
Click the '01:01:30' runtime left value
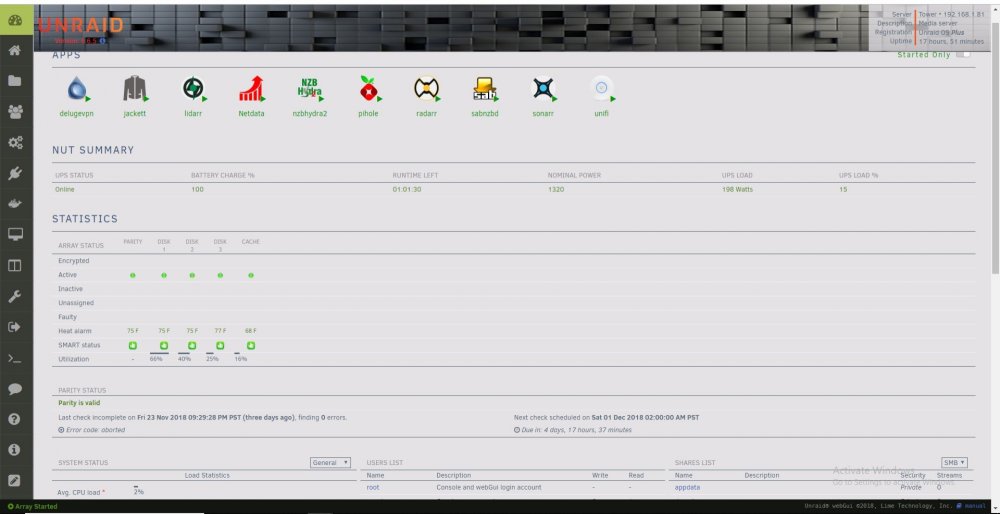406,189
